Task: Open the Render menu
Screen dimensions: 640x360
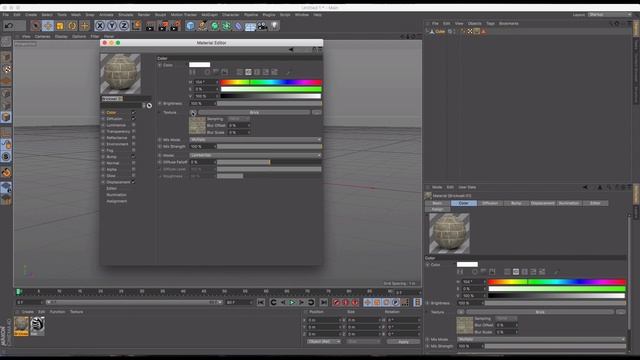Action: pyautogui.click(x=144, y=15)
